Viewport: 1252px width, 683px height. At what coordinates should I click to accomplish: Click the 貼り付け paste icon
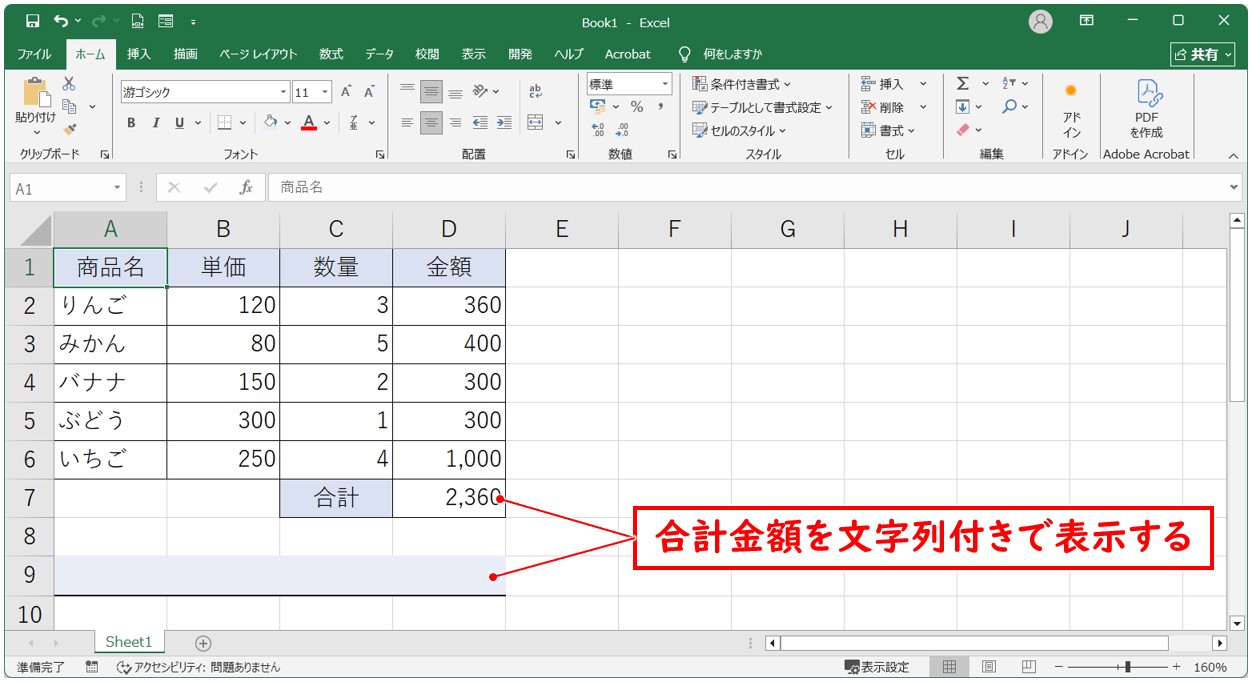37,97
